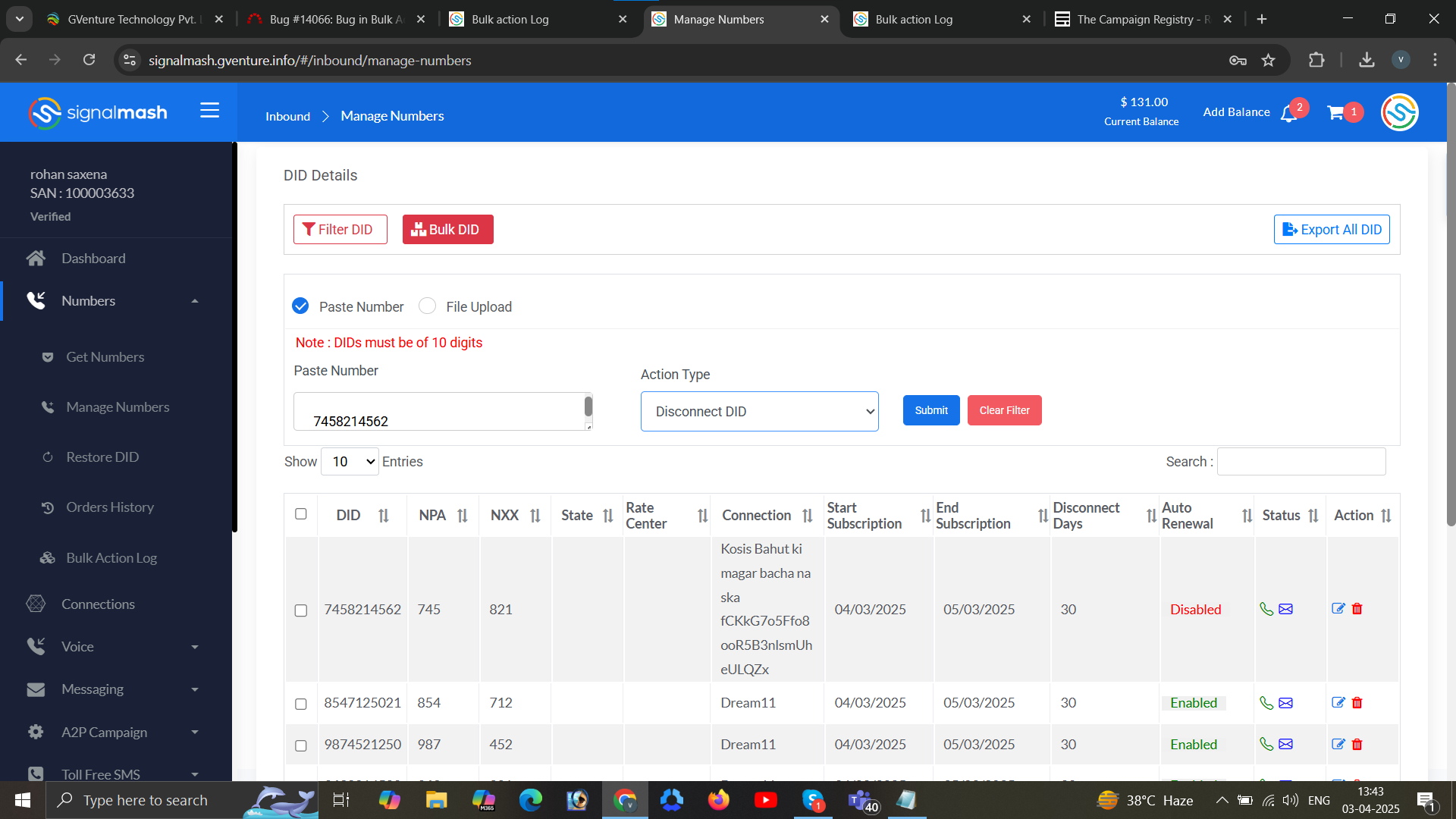Viewport: 1456px width, 819px height.
Task: Check the select-all checkbox in table header
Action: [301, 514]
